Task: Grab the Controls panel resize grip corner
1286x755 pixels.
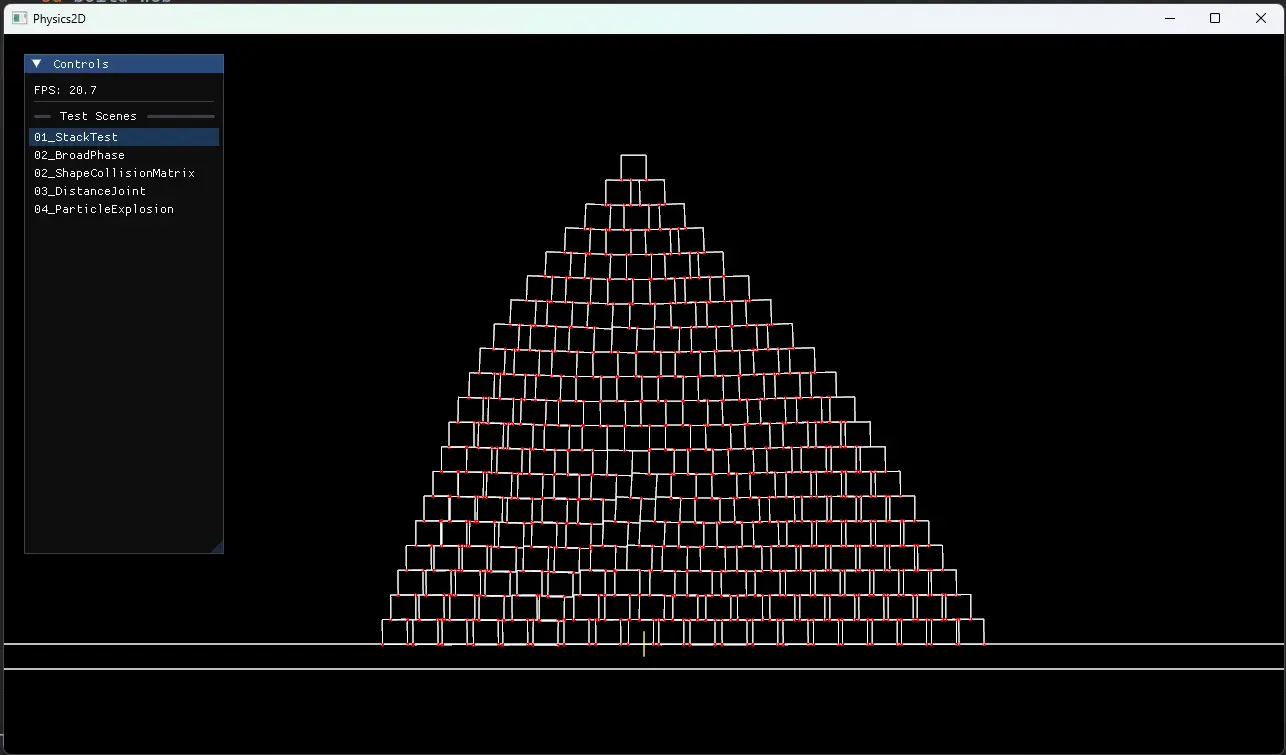Action: click(x=217, y=547)
